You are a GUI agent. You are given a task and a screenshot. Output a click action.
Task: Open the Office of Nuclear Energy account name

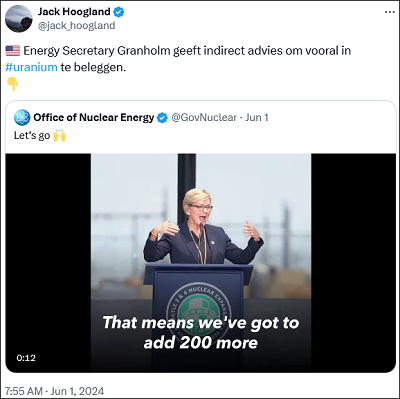94,117
